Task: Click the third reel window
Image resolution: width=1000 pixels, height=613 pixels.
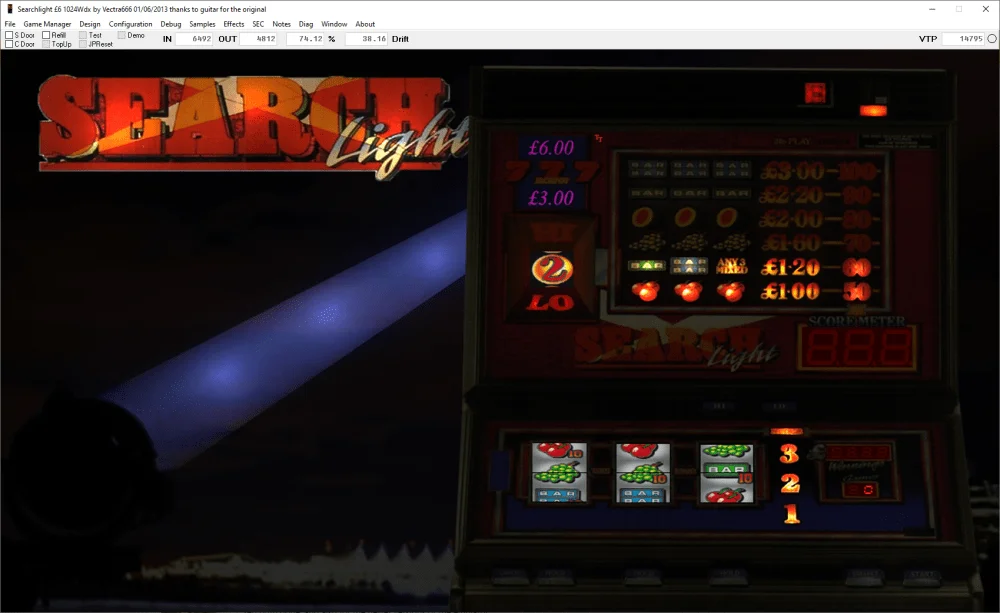Action: tap(726, 472)
